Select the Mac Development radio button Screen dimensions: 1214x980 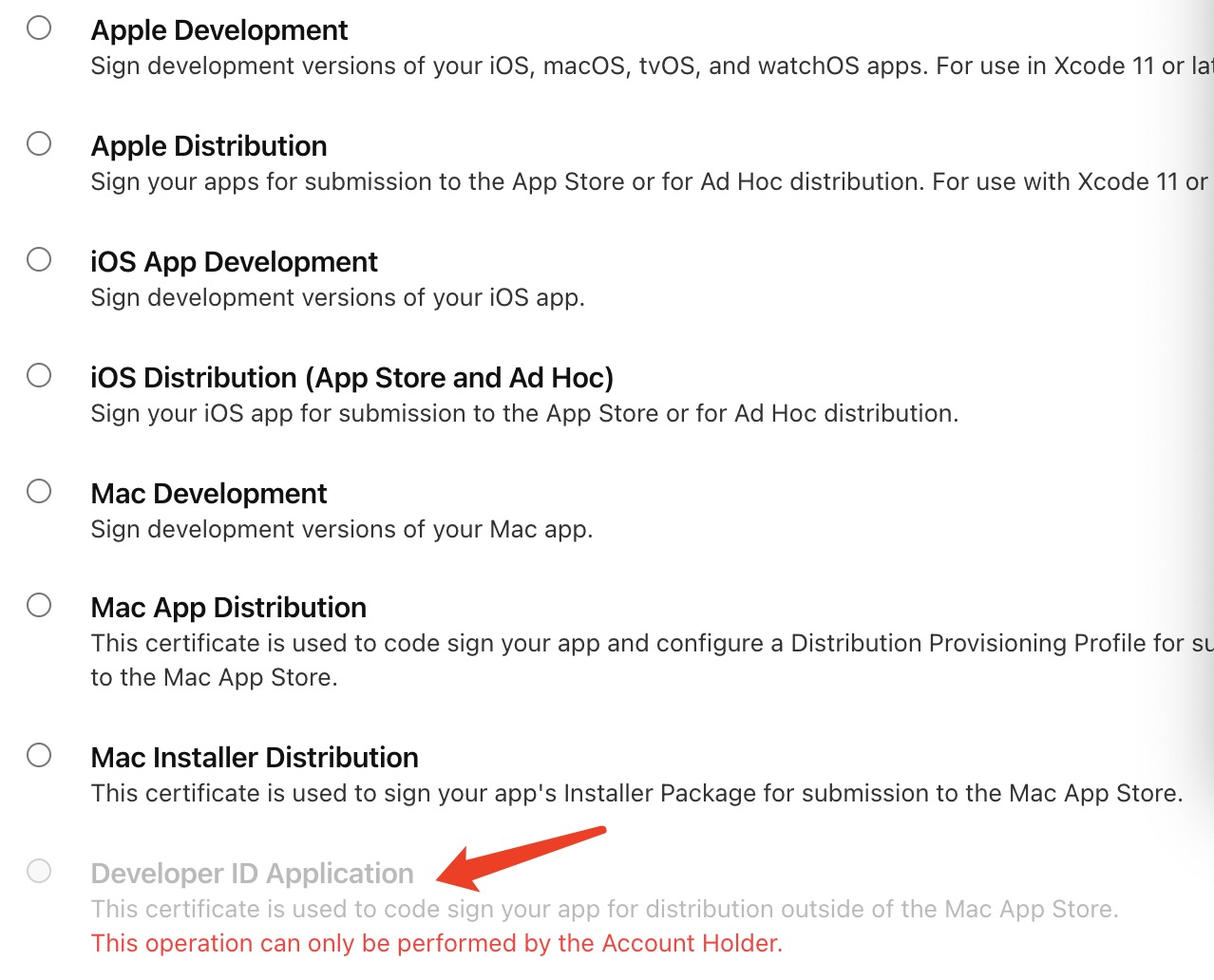click(39, 491)
